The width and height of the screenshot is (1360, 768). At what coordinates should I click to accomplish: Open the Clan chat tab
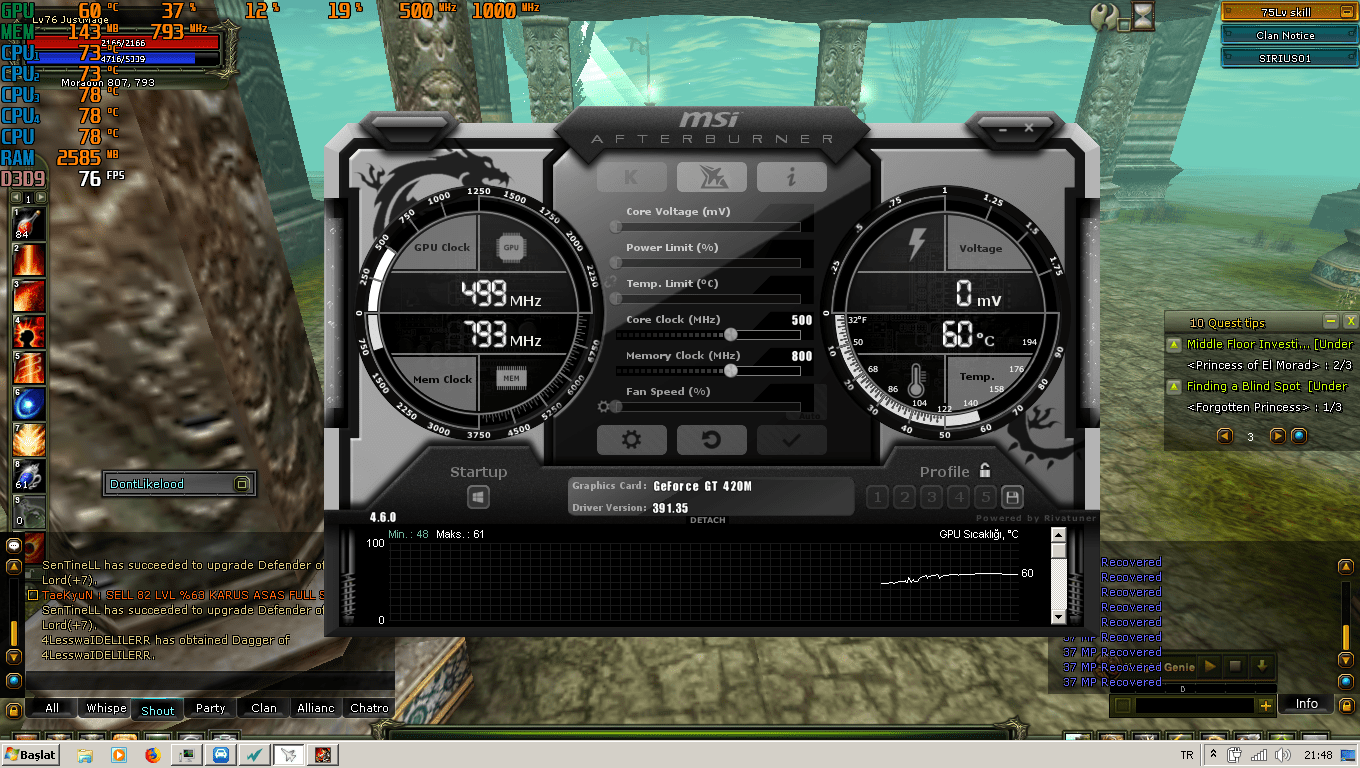tap(264, 708)
